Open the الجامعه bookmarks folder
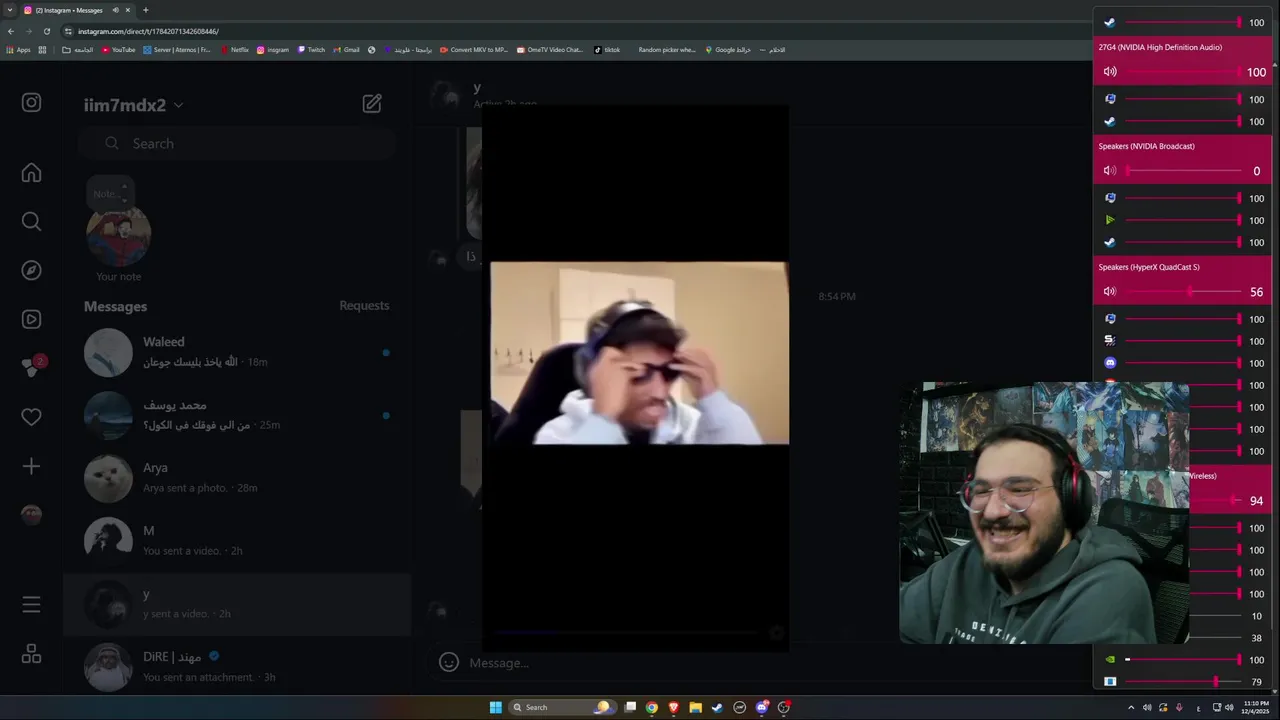Screen dimensions: 1280x720 point(78,50)
